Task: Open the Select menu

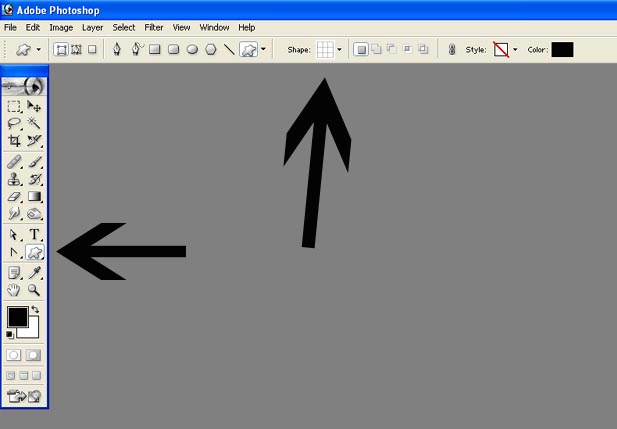Action: point(124,28)
